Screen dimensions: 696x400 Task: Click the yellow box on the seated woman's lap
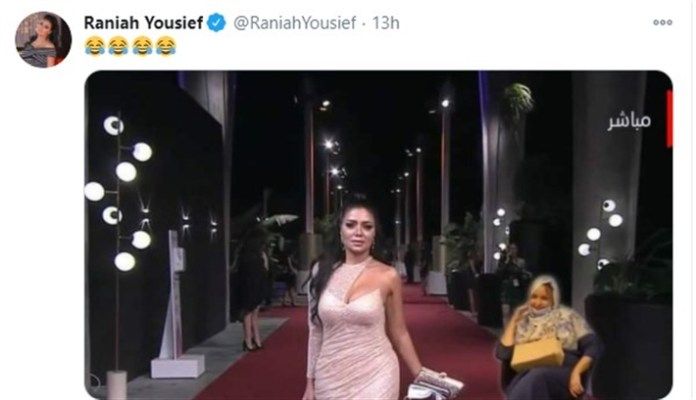(537, 354)
